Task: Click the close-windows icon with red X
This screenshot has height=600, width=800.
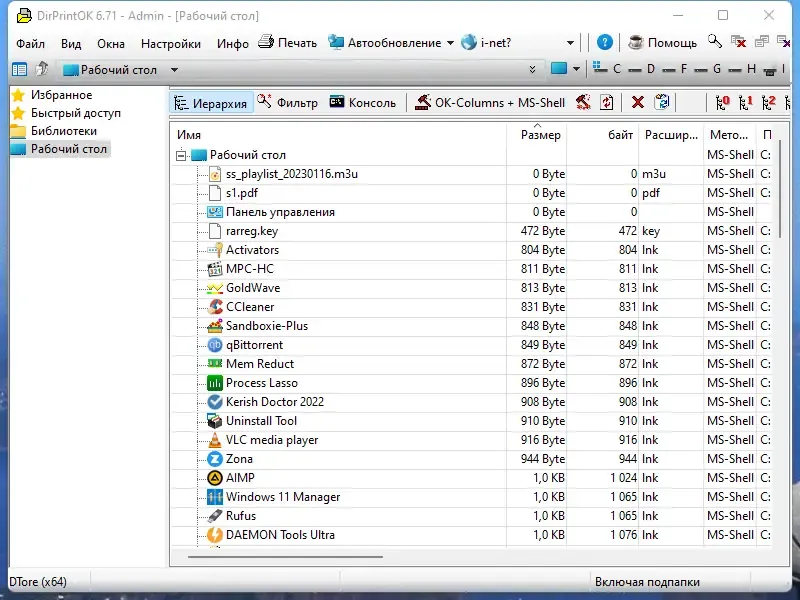Action: tap(738, 41)
